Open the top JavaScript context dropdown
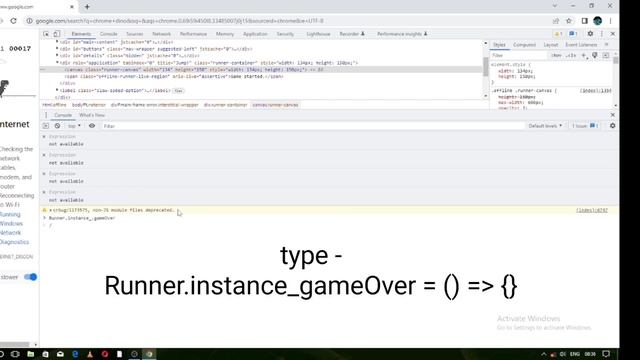Screen dimensions: 640x360 [74, 126]
